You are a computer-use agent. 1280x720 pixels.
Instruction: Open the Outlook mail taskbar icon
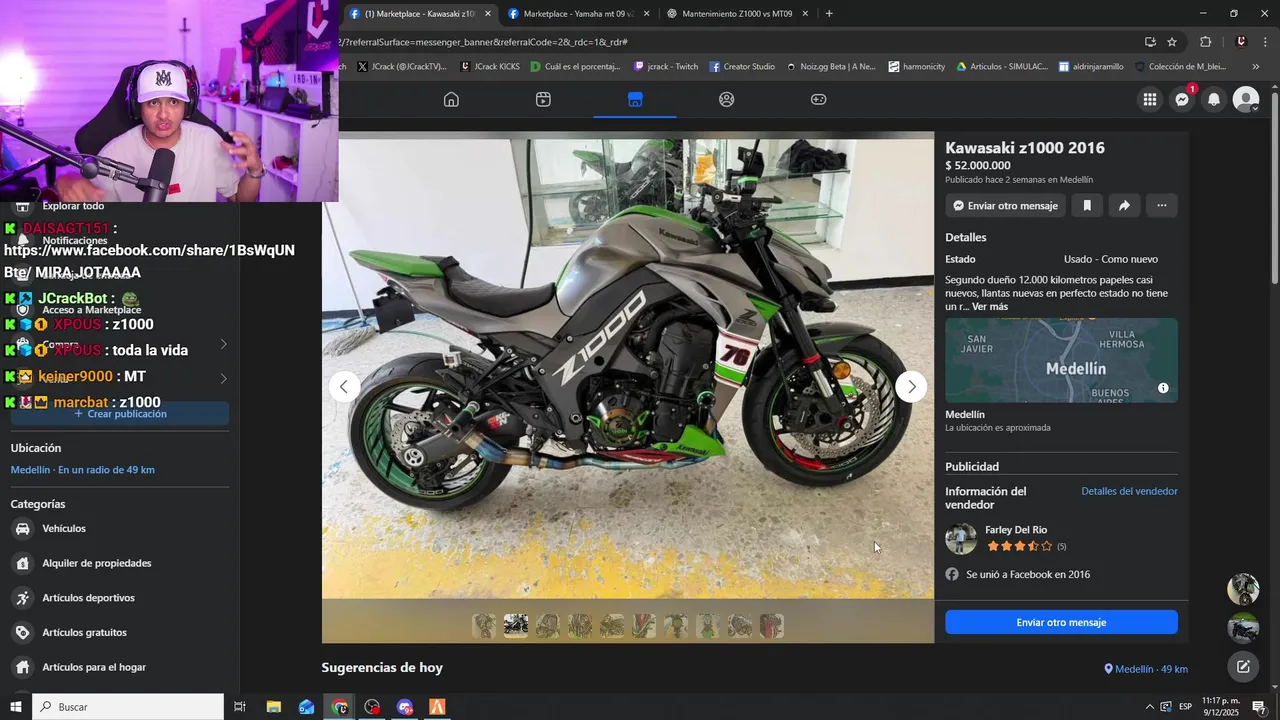pyautogui.click(x=306, y=707)
